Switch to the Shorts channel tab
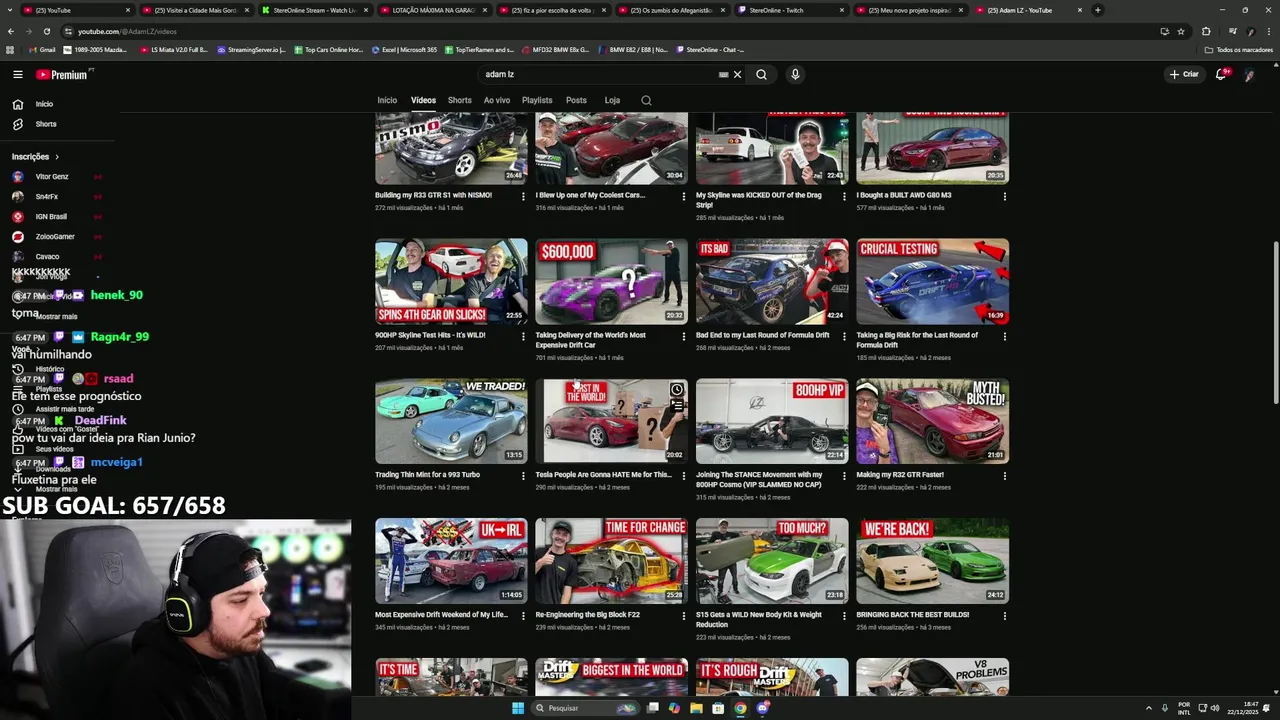 click(460, 100)
